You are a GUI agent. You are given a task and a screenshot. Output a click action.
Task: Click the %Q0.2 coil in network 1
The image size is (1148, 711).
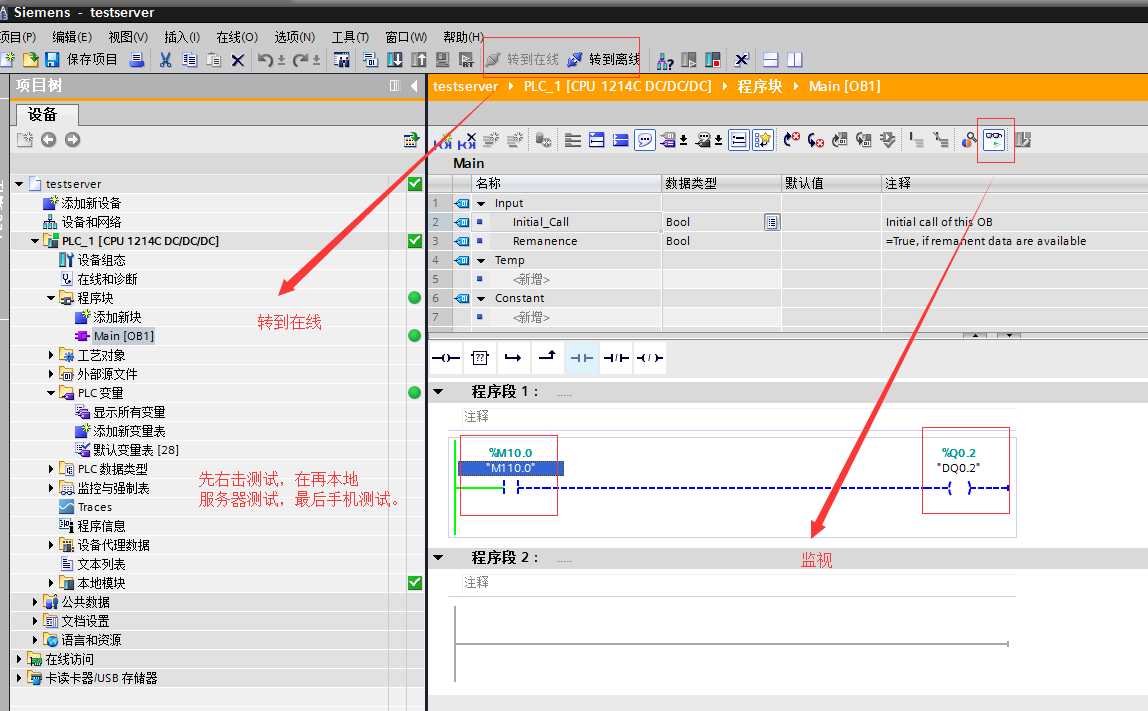(x=959, y=488)
